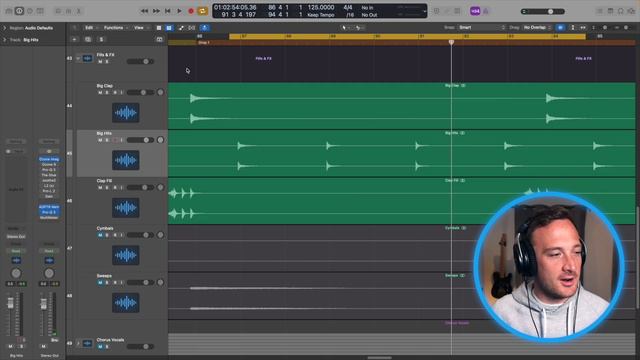Unmute the Cymbals track

pyautogui.click(x=100, y=235)
